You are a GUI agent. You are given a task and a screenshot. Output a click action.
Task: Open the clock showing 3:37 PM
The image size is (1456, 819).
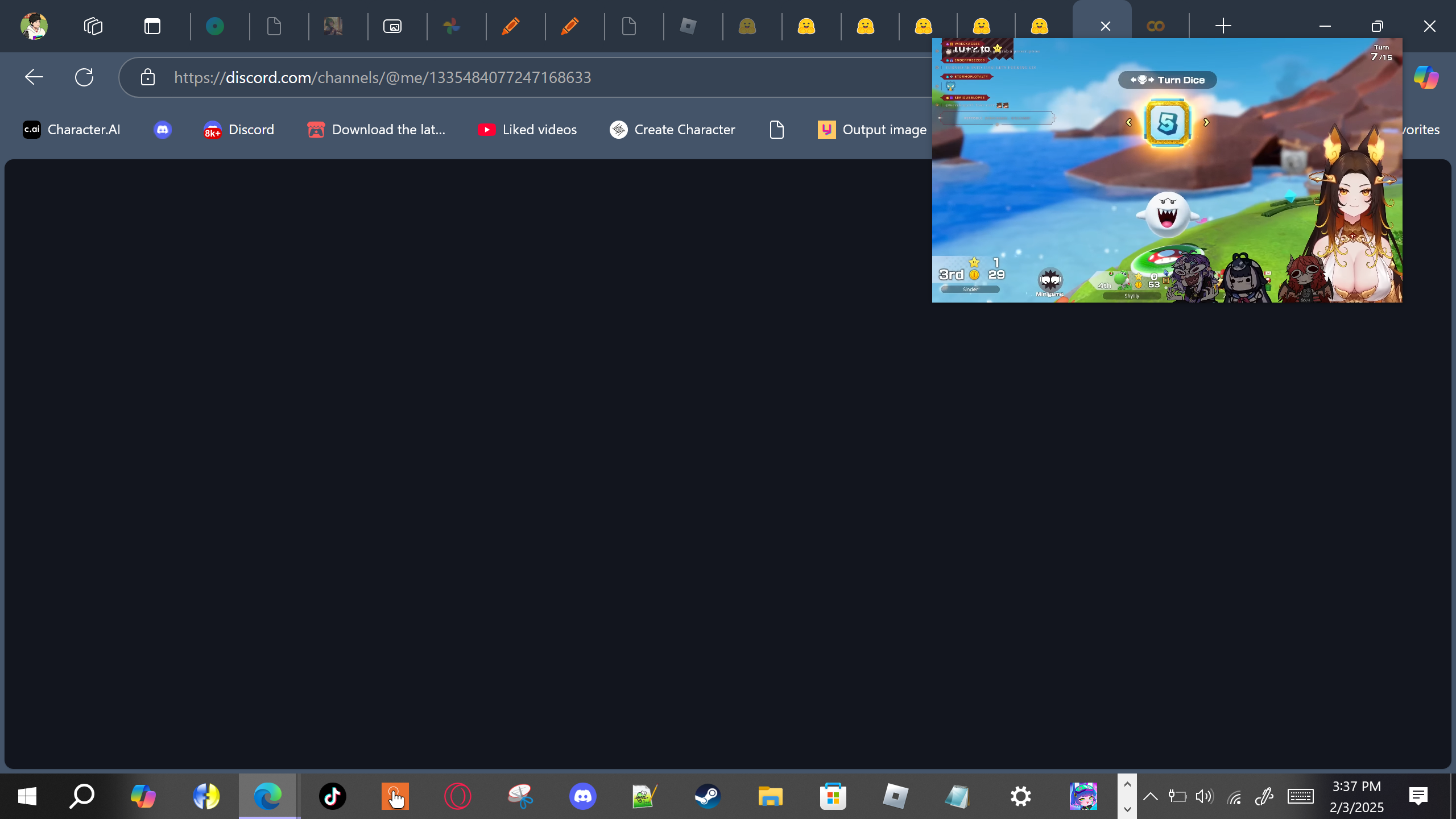coord(1356,796)
